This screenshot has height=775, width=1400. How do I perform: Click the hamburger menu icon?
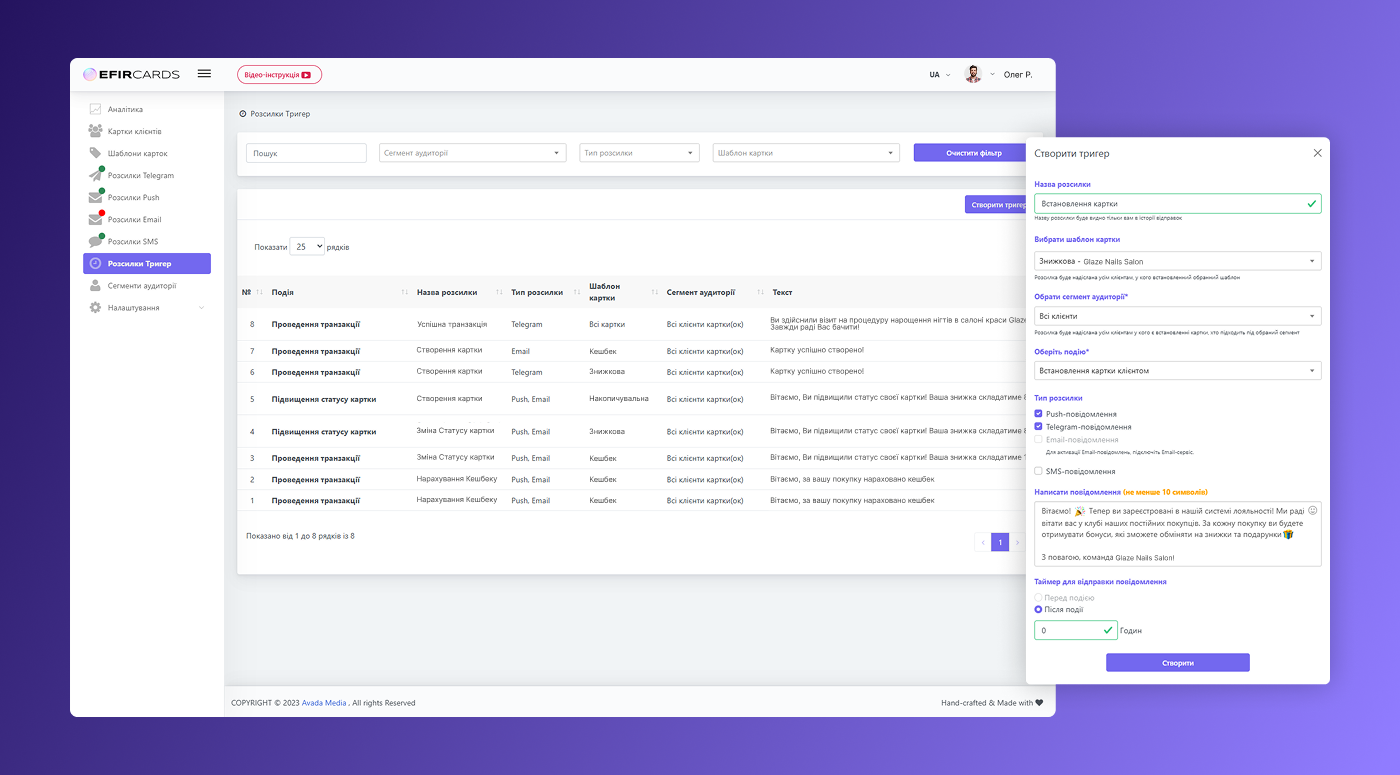coord(204,74)
